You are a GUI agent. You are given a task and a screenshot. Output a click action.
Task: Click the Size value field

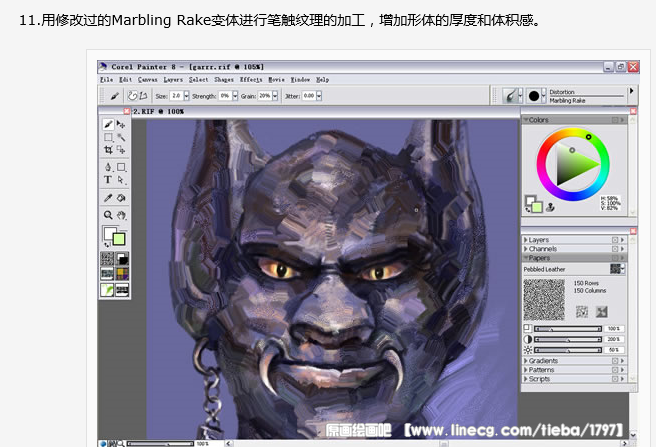pyautogui.click(x=176, y=96)
